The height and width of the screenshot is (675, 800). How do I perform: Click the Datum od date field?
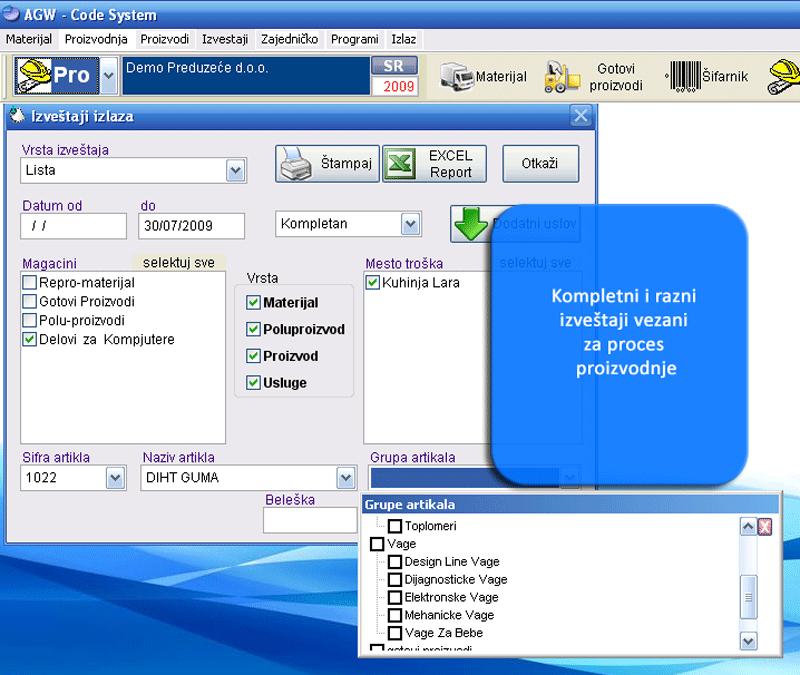coord(73,226)
